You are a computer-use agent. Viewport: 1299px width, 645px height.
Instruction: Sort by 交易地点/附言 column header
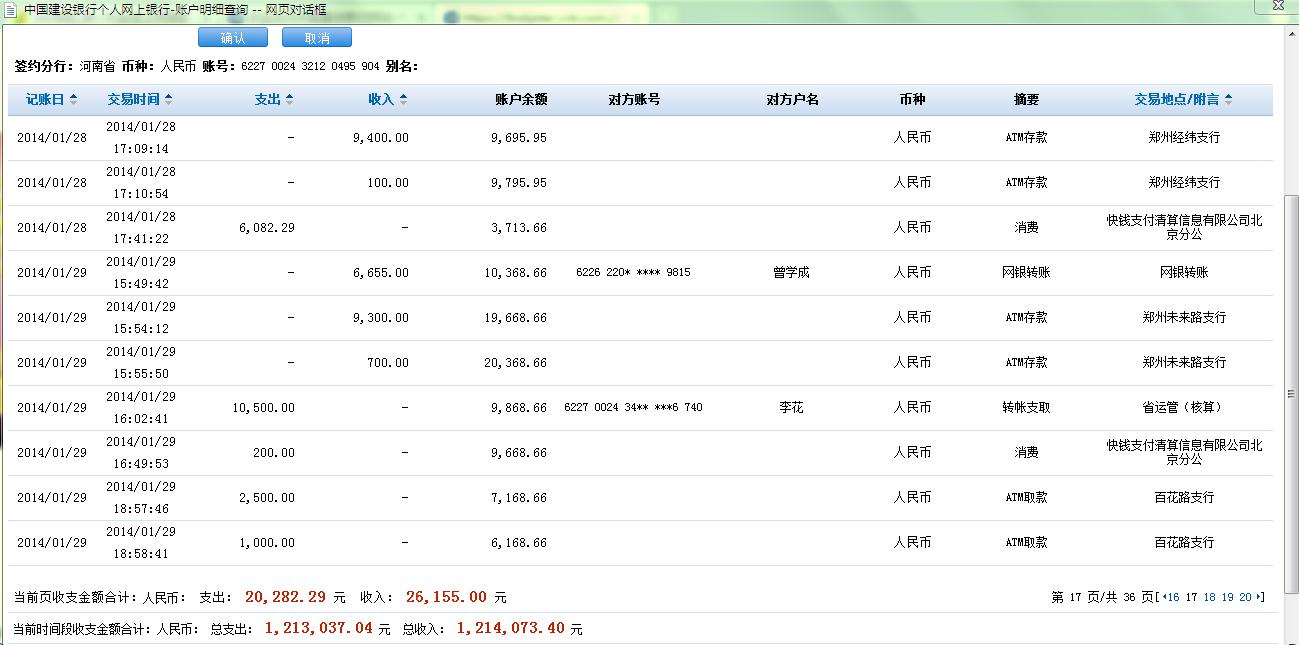coord(1176,100)
